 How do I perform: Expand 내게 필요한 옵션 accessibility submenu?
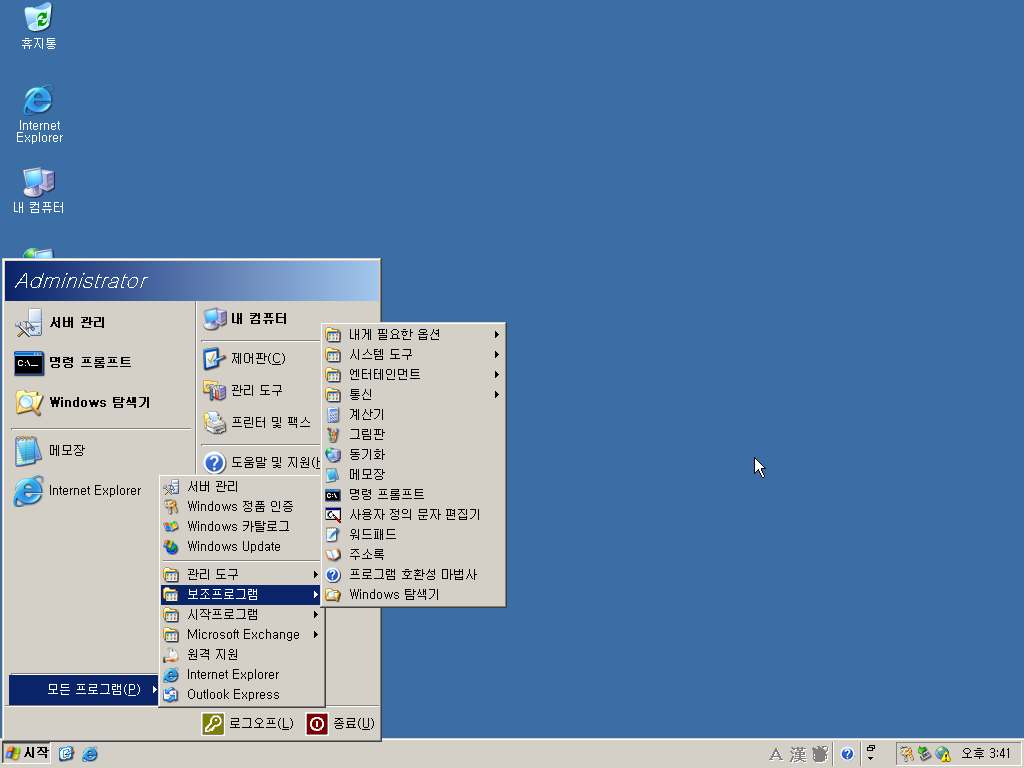413,334
